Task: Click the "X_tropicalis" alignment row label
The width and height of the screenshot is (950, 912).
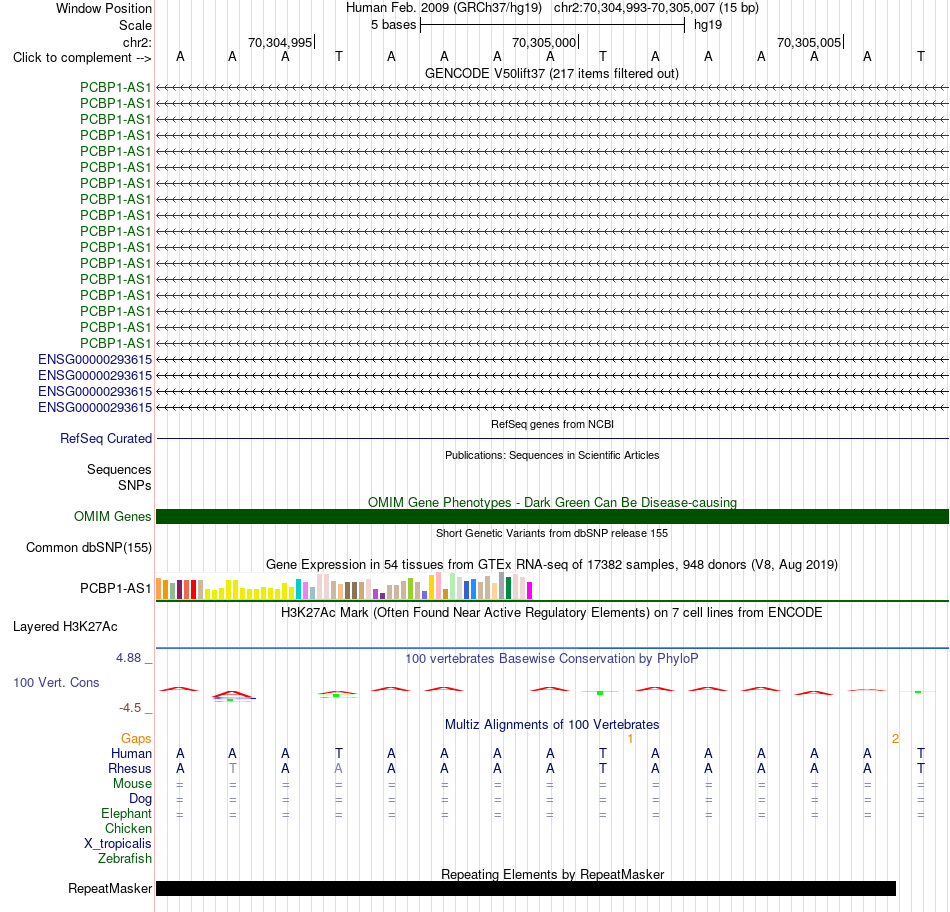Action: coord(118,844)
